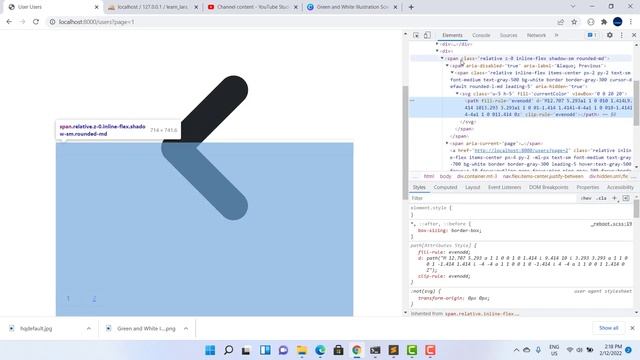Collapse the aria-disabled Previous span node
The image size is (640, 360).
[x=447, y=65]
